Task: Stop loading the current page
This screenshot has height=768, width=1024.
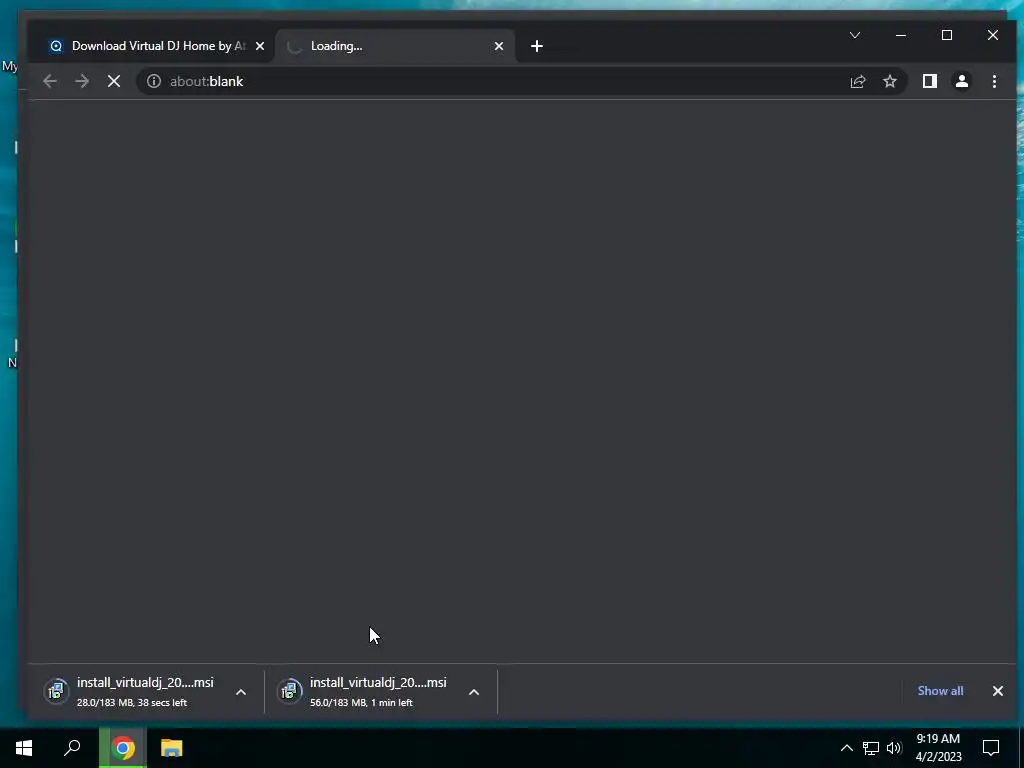Action: (114, 82)
